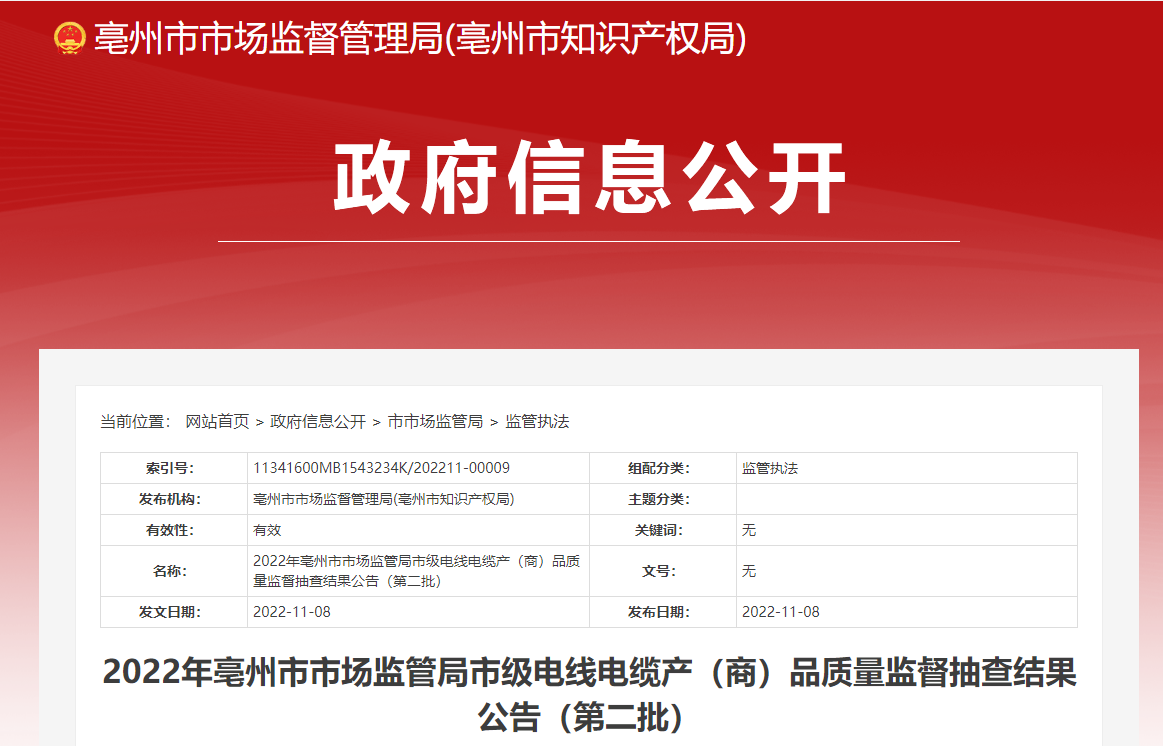Click the 发文日期 value 2022-11-08
The width and height of the screenshot is (1163, 746).
point(292,612)
